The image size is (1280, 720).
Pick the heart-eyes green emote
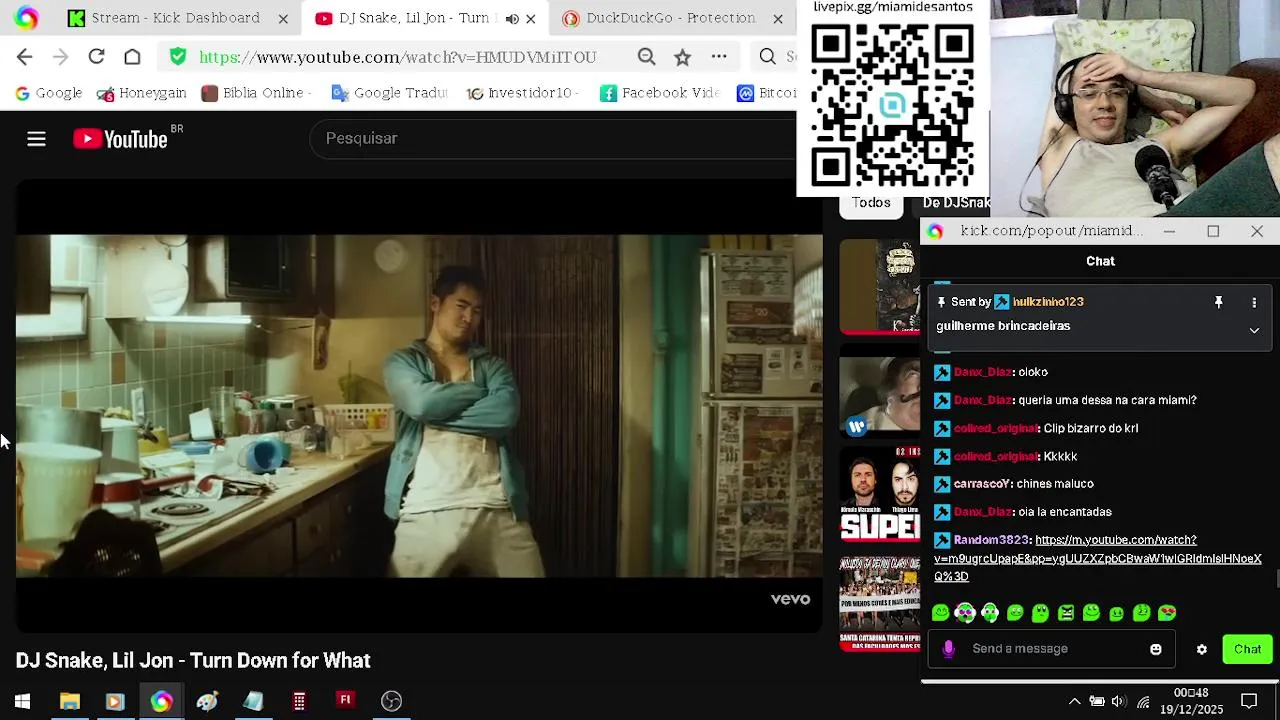[x=1167, y=613]
